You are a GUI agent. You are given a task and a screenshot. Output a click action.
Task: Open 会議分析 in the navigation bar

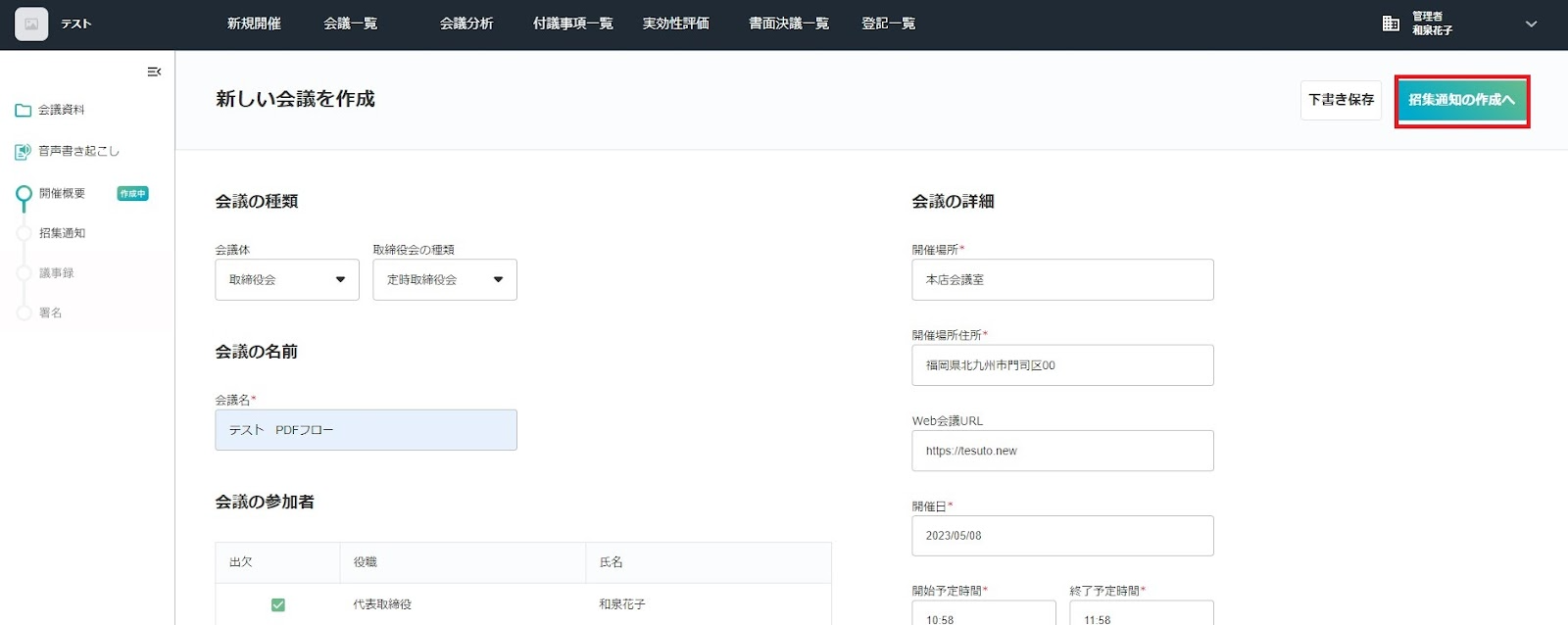(x=466, y=24)
